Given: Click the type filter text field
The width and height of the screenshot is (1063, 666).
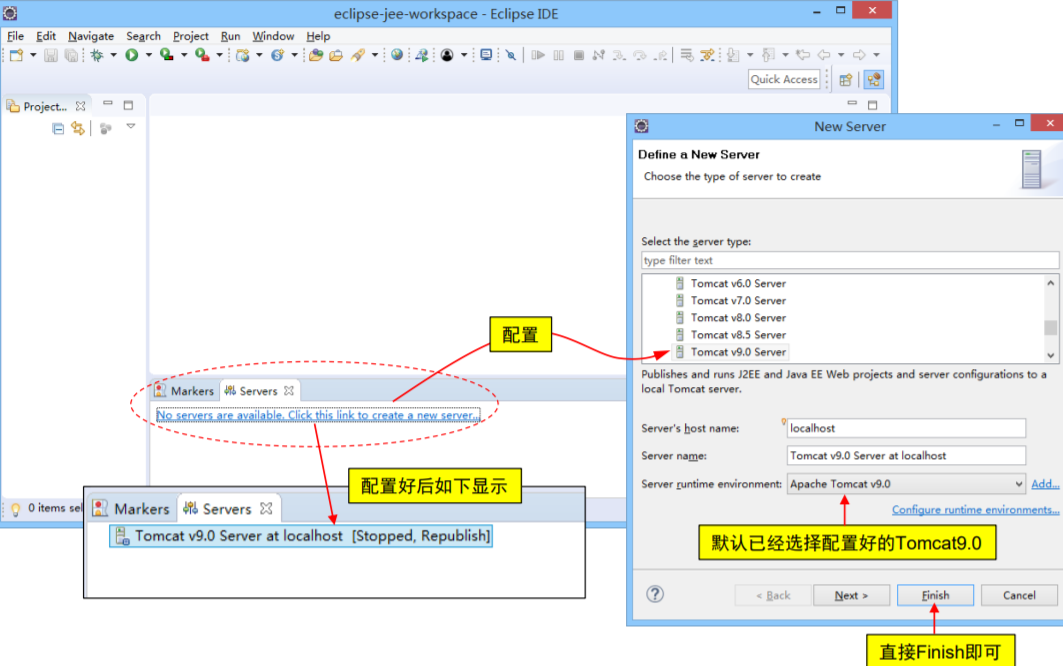Looking at the screenshot, I should point(849,260).
